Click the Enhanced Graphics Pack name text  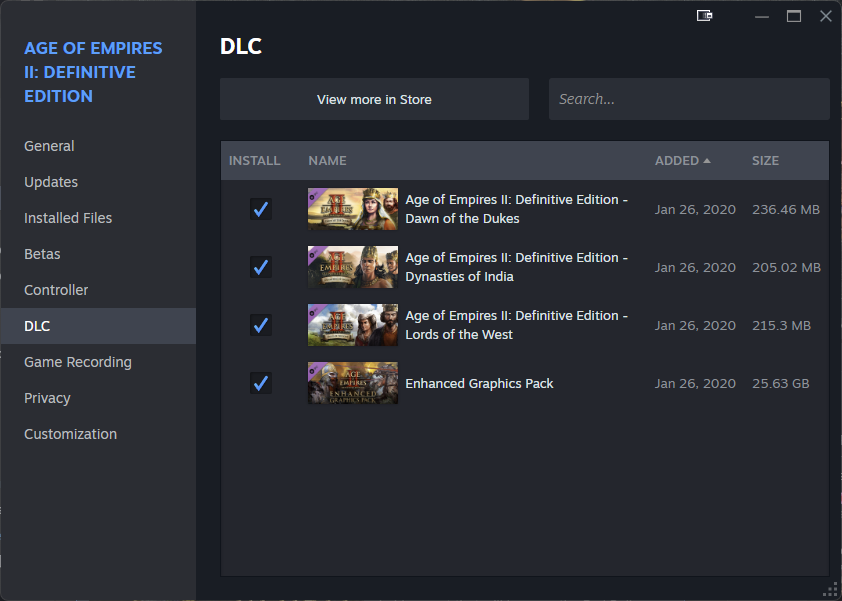(x=479, y=383)
